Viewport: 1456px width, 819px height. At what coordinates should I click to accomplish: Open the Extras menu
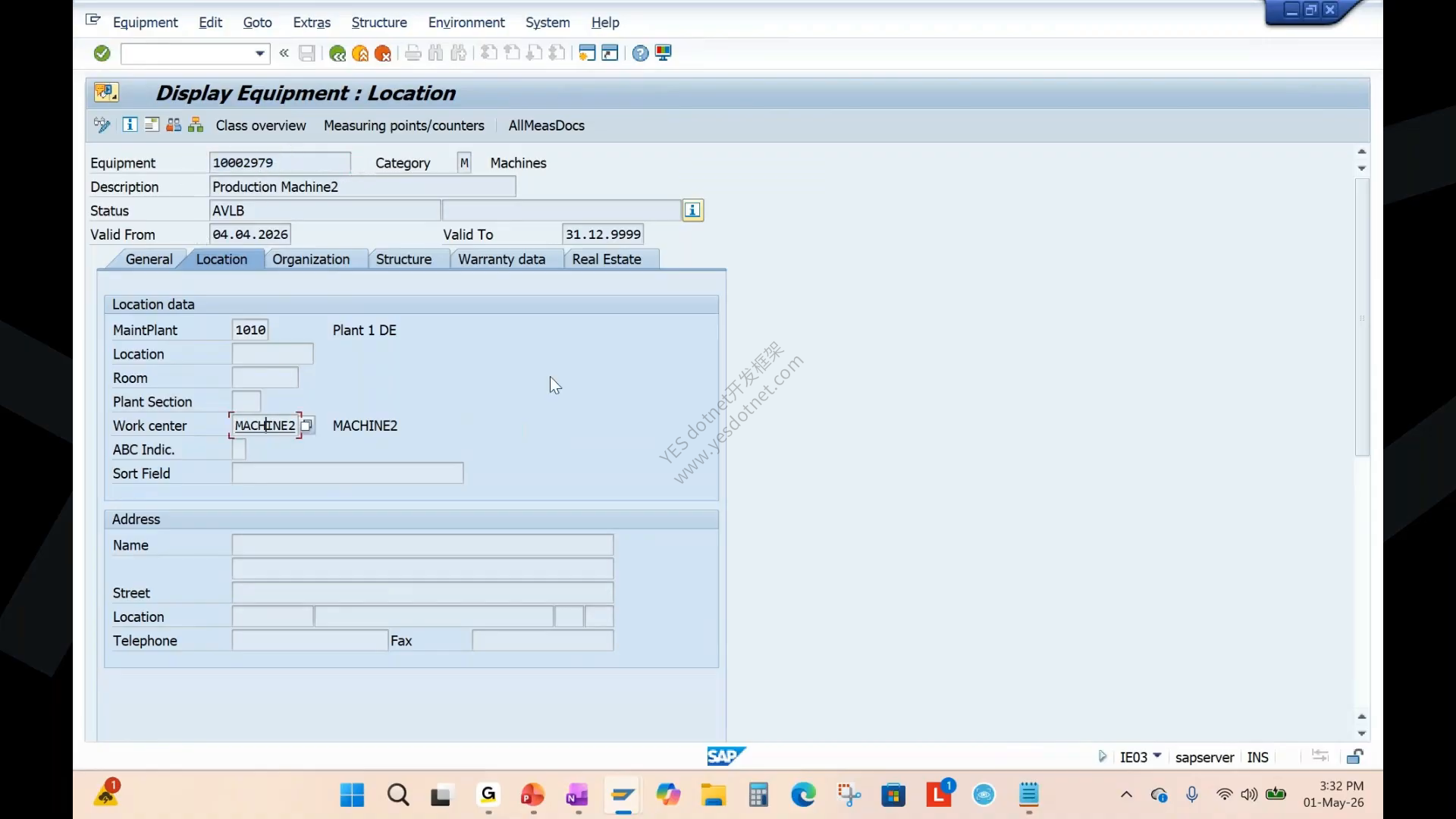[312, 23]
